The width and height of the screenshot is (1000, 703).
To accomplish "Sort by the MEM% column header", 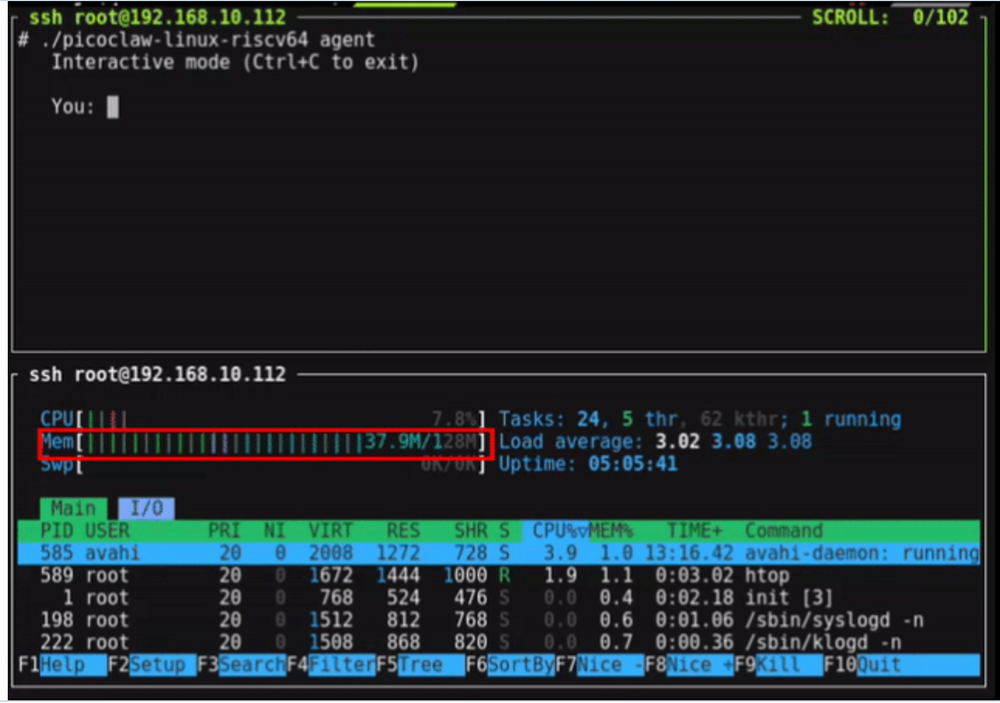I will (611, 530).
